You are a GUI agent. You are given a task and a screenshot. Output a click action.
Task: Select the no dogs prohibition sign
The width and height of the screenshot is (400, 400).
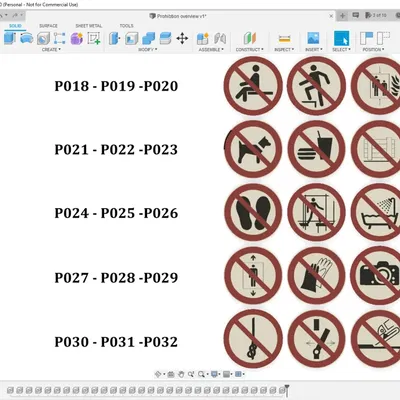[x=253, y=149]
